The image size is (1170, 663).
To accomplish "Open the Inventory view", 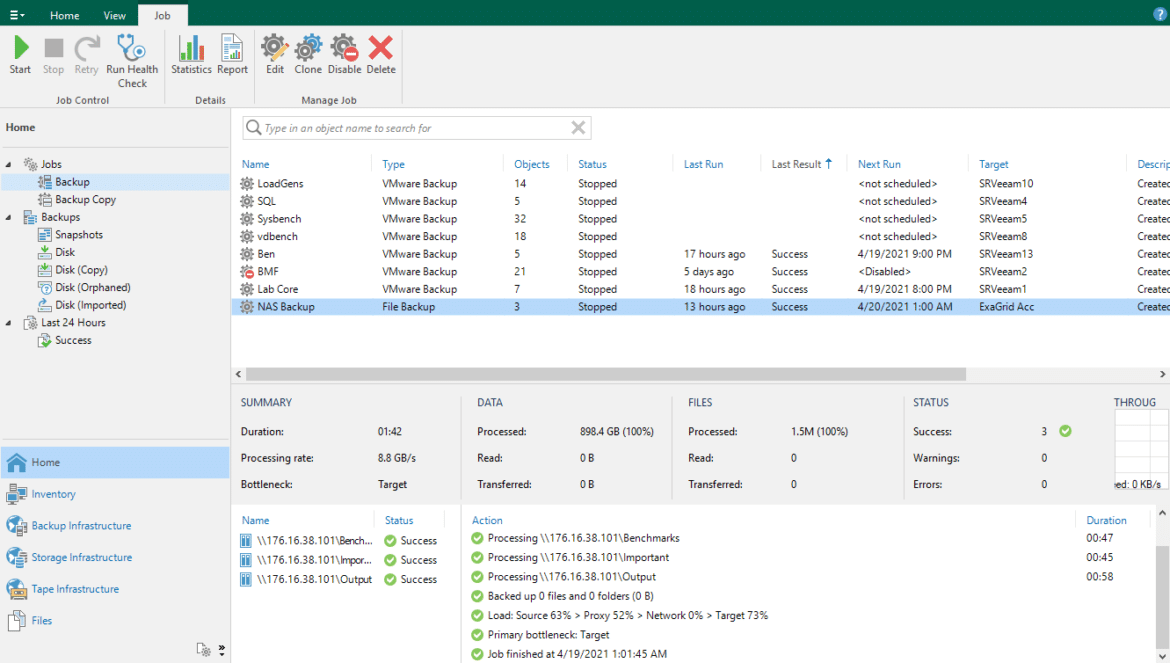I will 115,494.
